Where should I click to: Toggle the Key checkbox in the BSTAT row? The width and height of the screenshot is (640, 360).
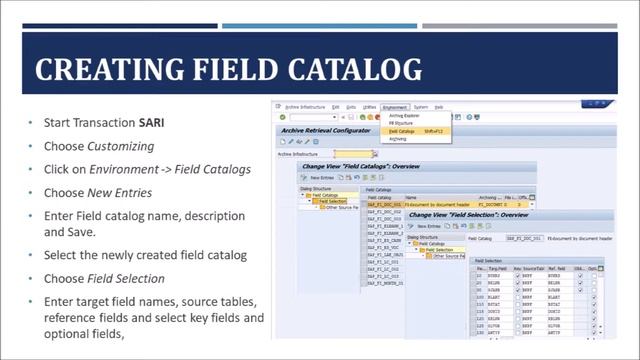(x=518, y=304)
